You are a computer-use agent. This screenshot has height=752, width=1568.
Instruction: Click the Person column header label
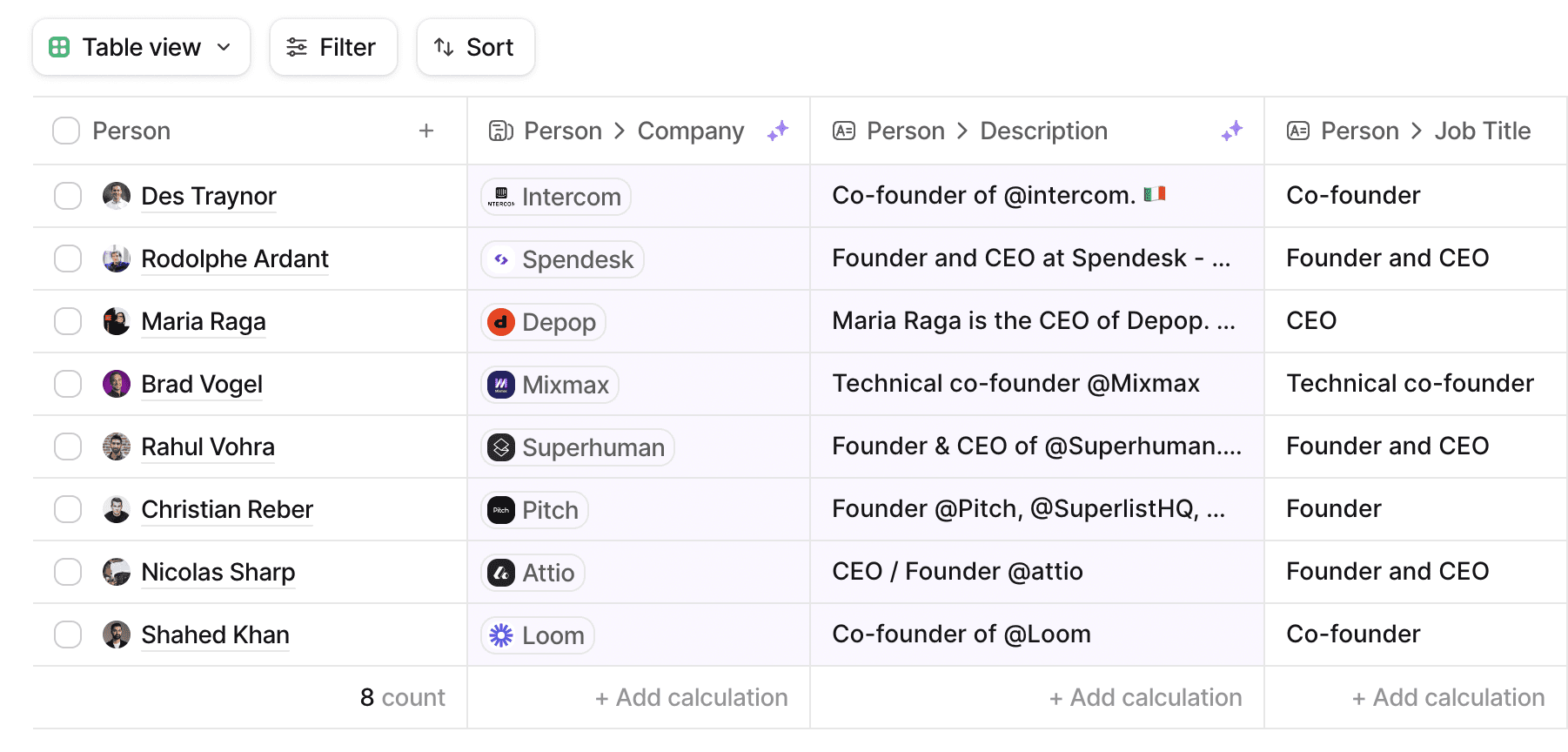point(131,131)
